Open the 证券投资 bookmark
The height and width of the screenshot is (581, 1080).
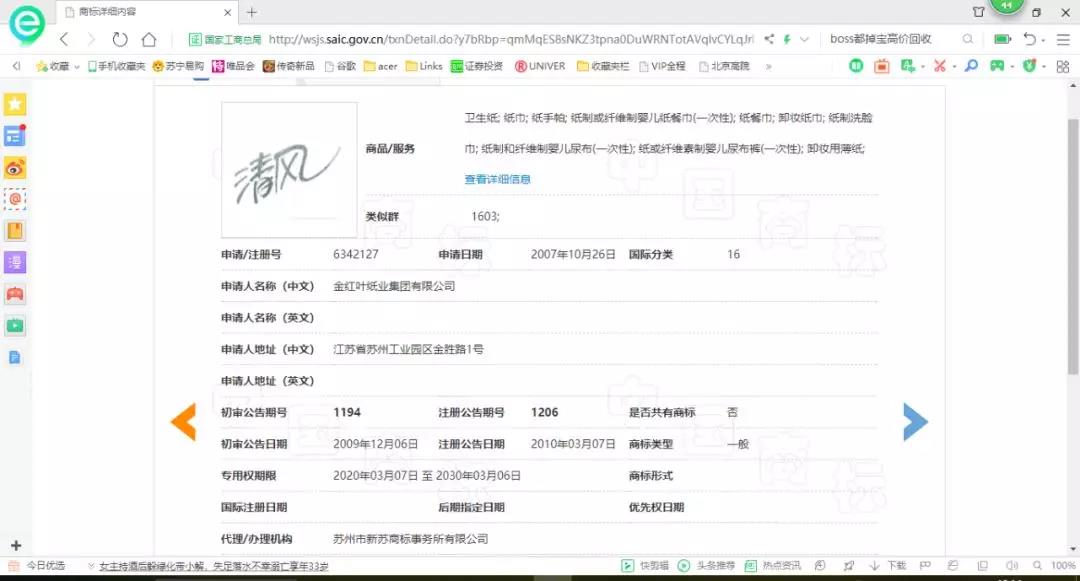(477, 66)
